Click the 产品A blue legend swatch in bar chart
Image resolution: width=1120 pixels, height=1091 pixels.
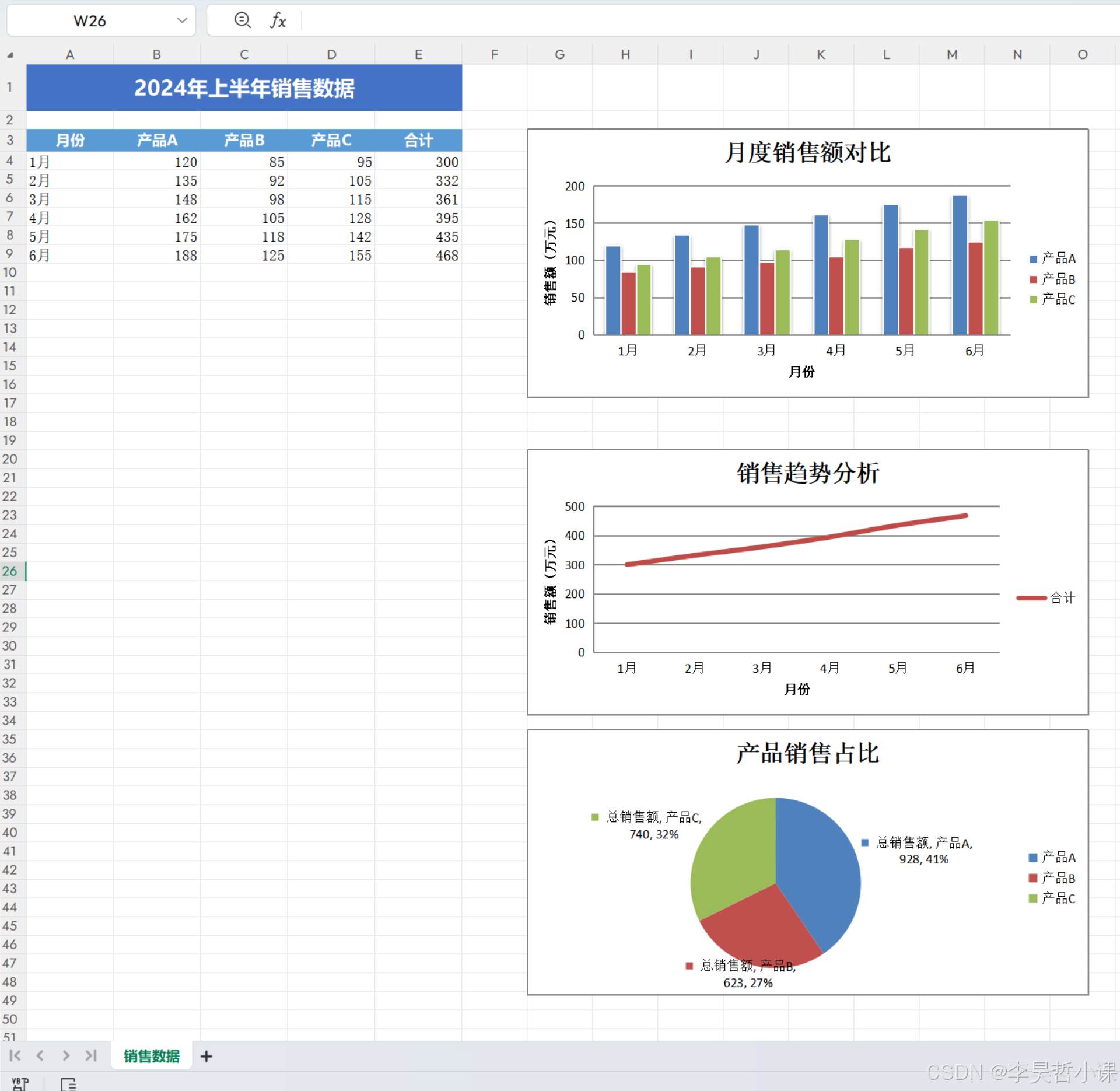pos(1033,258)
